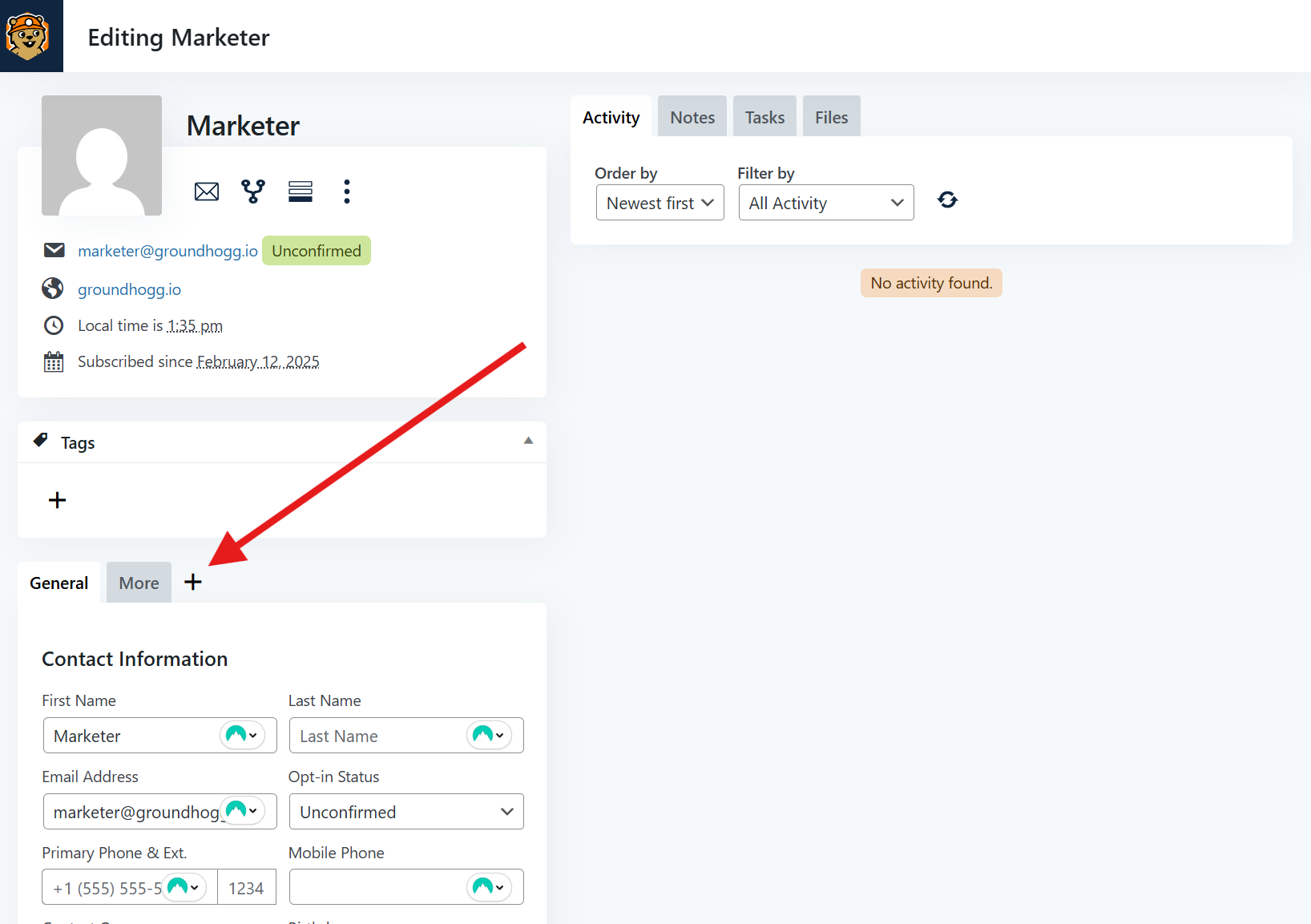Open the three-dot more actions menu
The height and width of the screenshot is (924, 1311).
click(347, 191)
